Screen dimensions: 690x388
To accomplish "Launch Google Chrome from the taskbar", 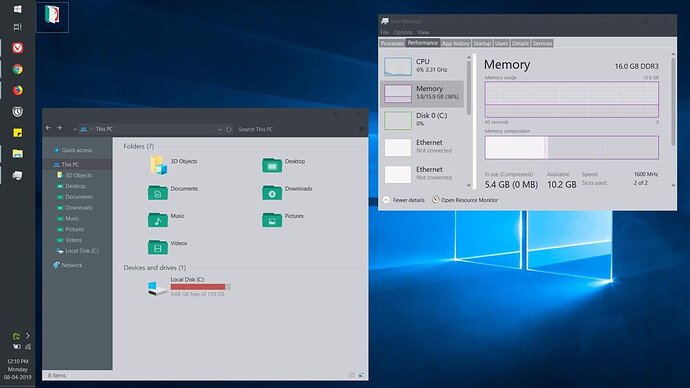I will click(18, 69).
